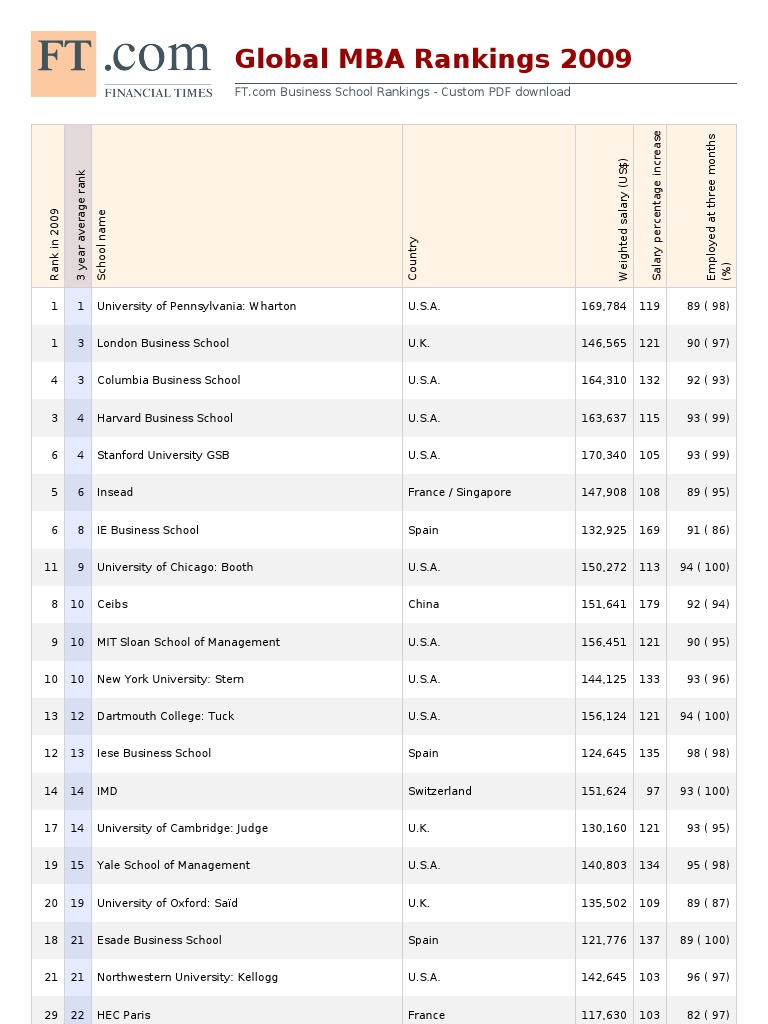Click the Country column header
Image resolution: width=768 pixels, height=1024 pixels.
pyautogui.click(x=413, y=258)
